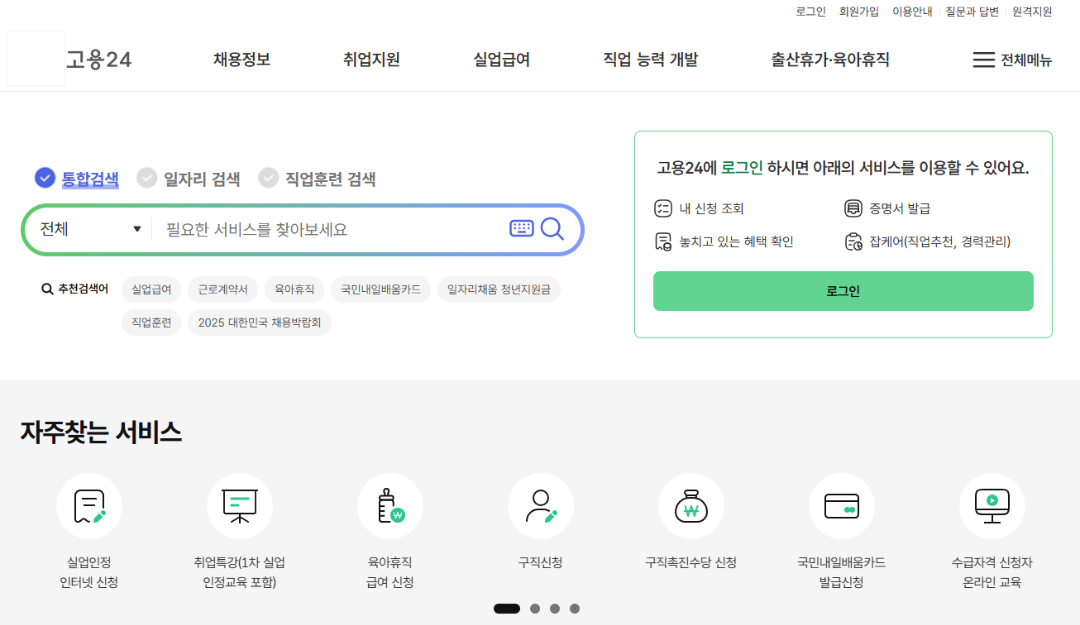Open 취업특강 presentation board icon

tap(240, 506)
